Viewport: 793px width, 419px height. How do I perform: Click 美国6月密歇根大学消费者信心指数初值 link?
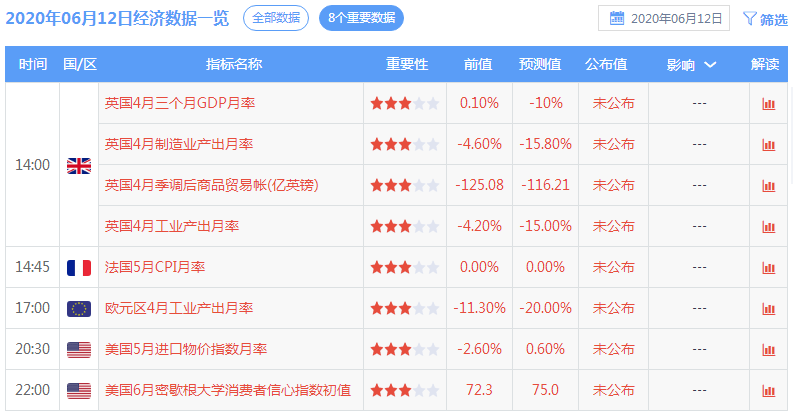coord(228,390)
